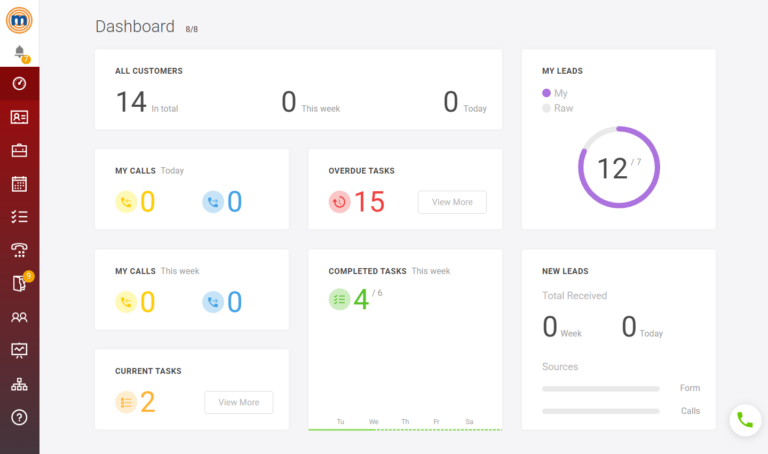Open the sidebar icon with orange badge
Screen dimensions: 768x454
19,284
